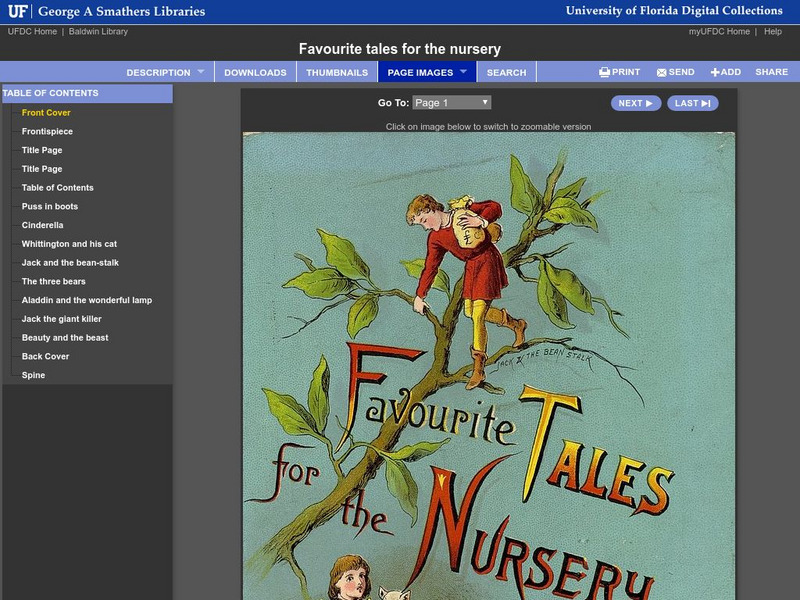Expand the DESCRIPTION dropdown arrow
The image size is (800, 600).
point(202,72)
